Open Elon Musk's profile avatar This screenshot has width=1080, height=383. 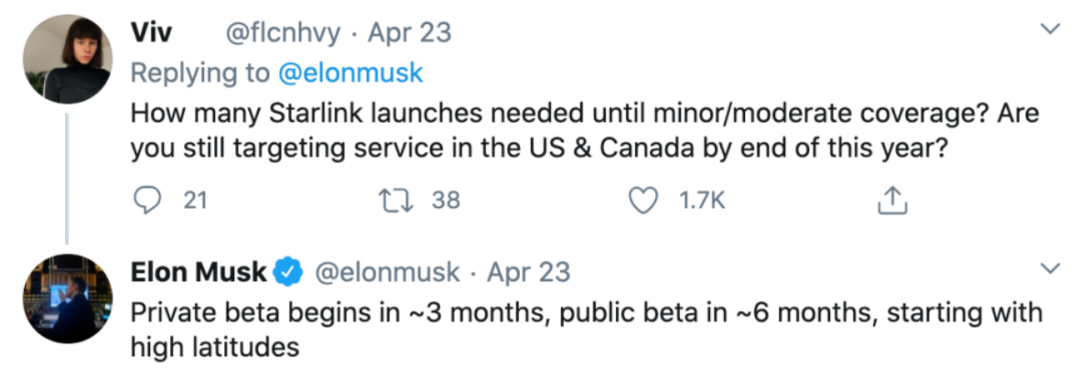(68, 298)
